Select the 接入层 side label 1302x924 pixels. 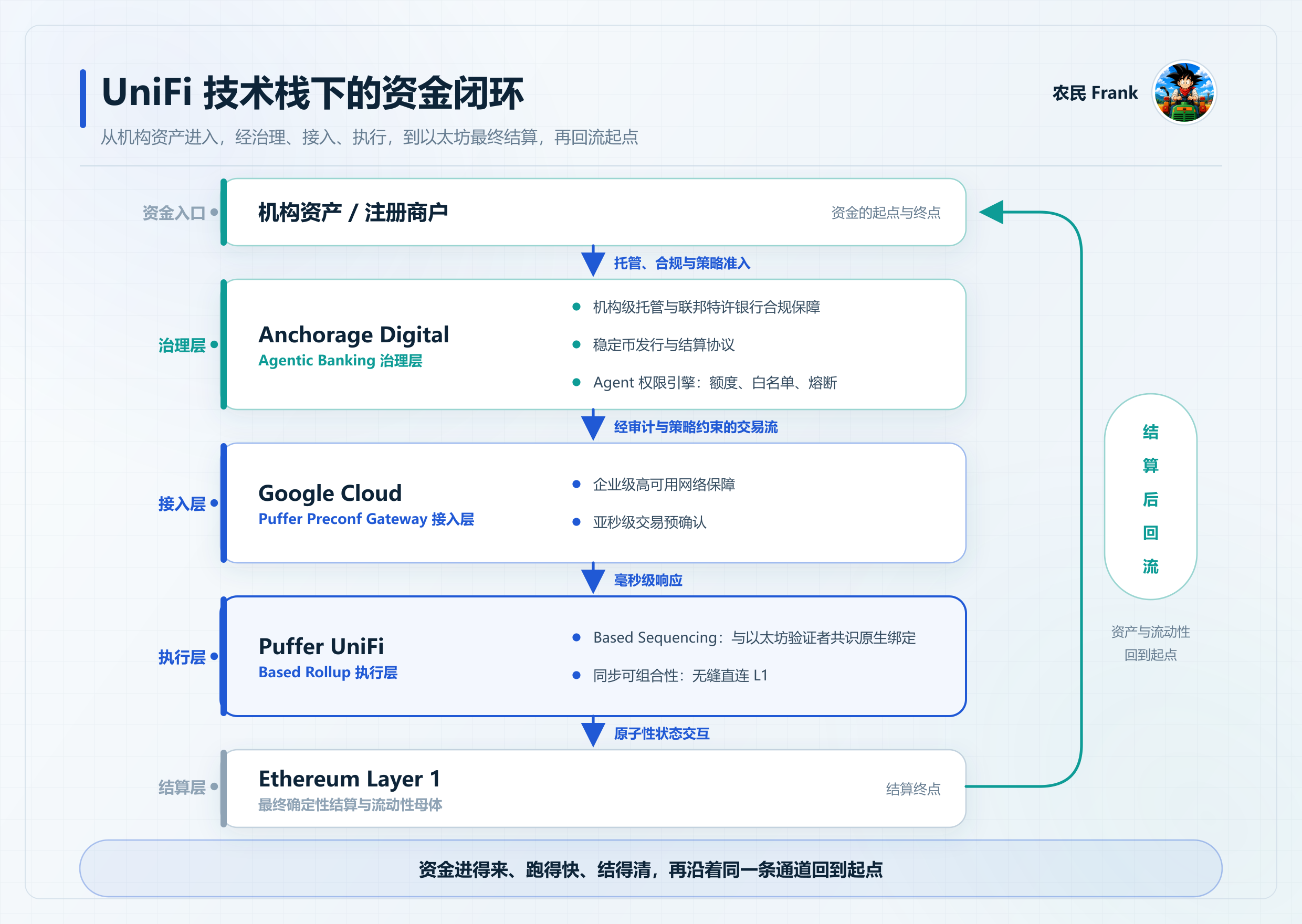[x=182, y=503]
